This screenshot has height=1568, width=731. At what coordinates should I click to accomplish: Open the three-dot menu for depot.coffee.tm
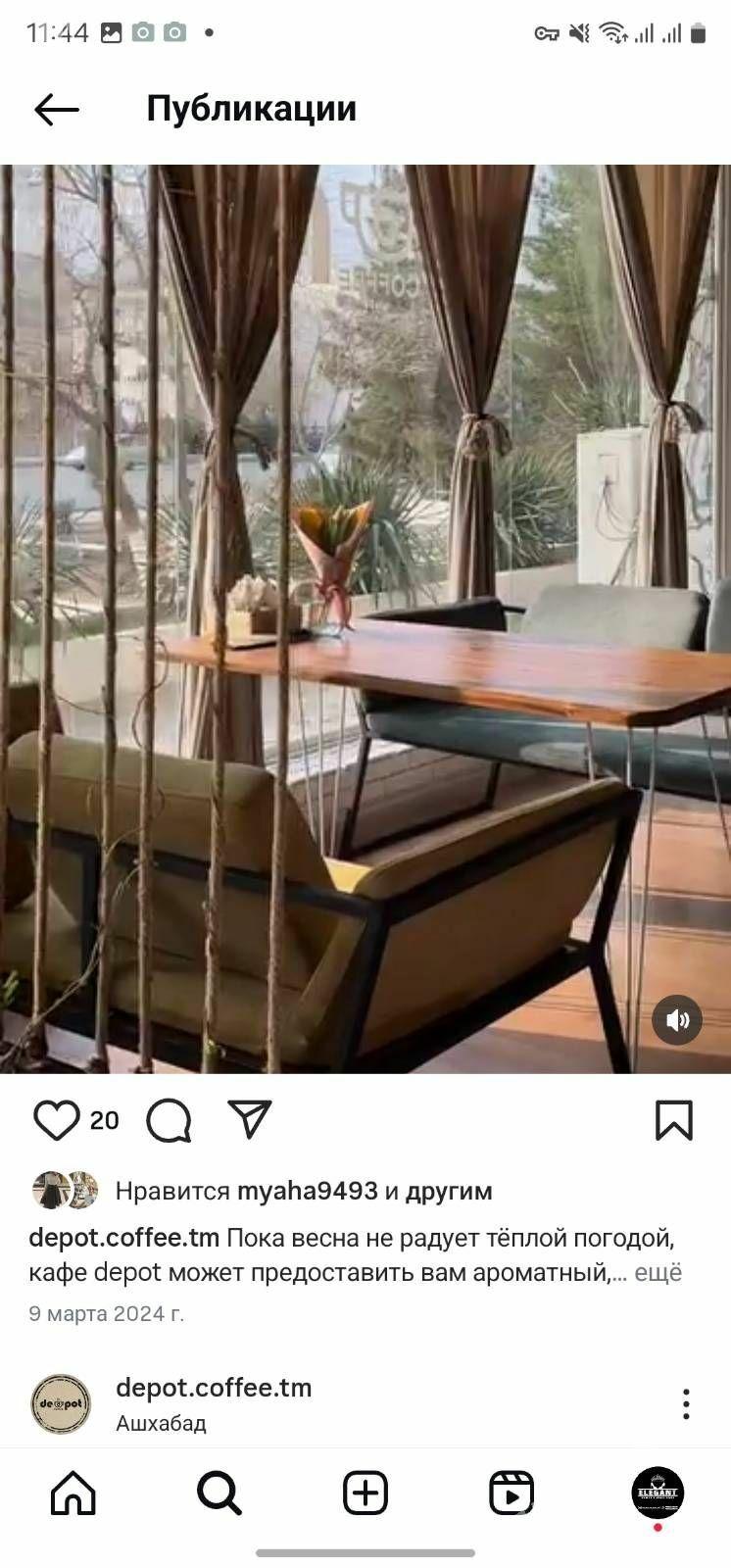click(686, 1404)
